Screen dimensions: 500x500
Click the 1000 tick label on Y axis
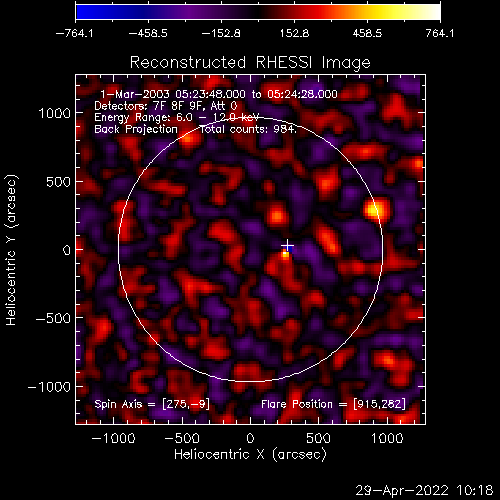(55, 113)
